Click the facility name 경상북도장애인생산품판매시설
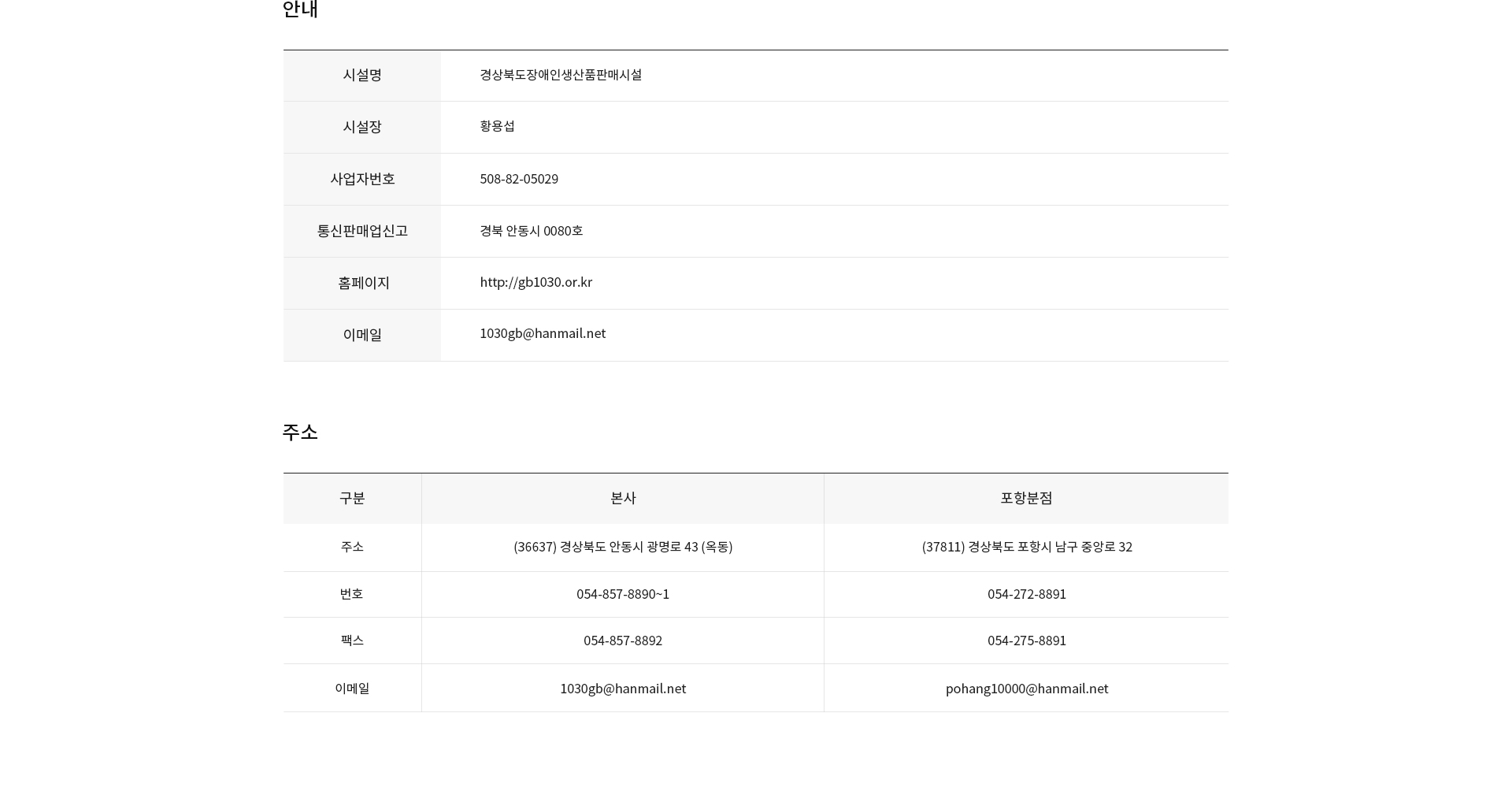Image resolution: width=1512 pixels, height=791 pixels. tap(561, 75)
